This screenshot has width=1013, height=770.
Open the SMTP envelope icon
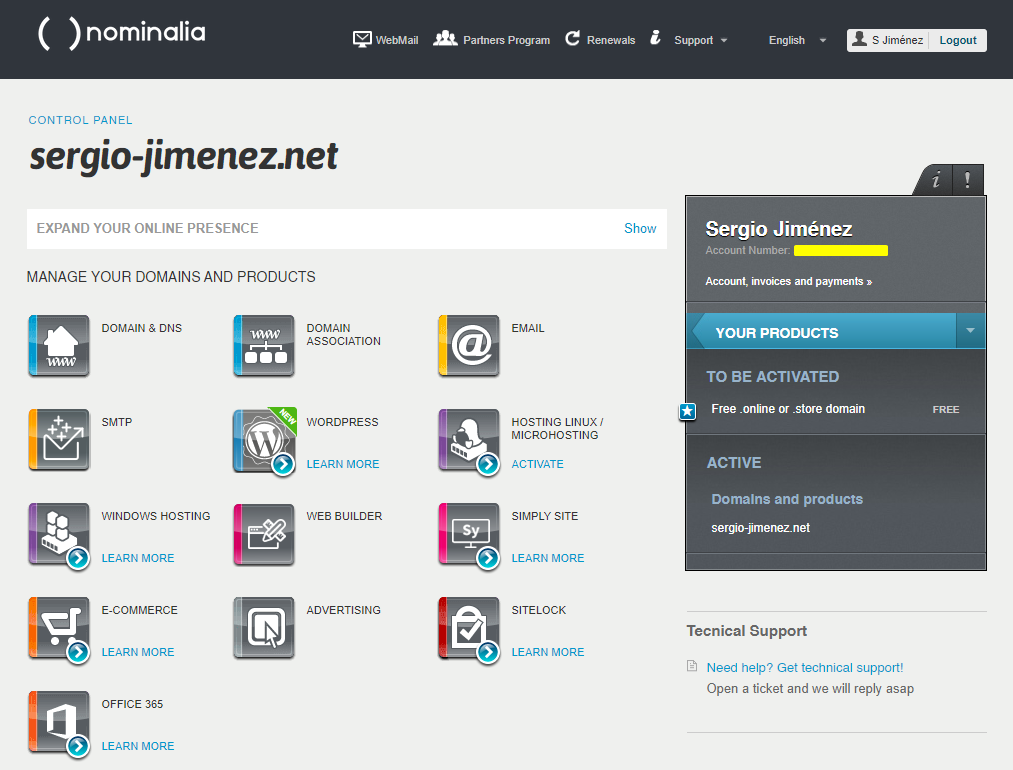click(59, 439)
